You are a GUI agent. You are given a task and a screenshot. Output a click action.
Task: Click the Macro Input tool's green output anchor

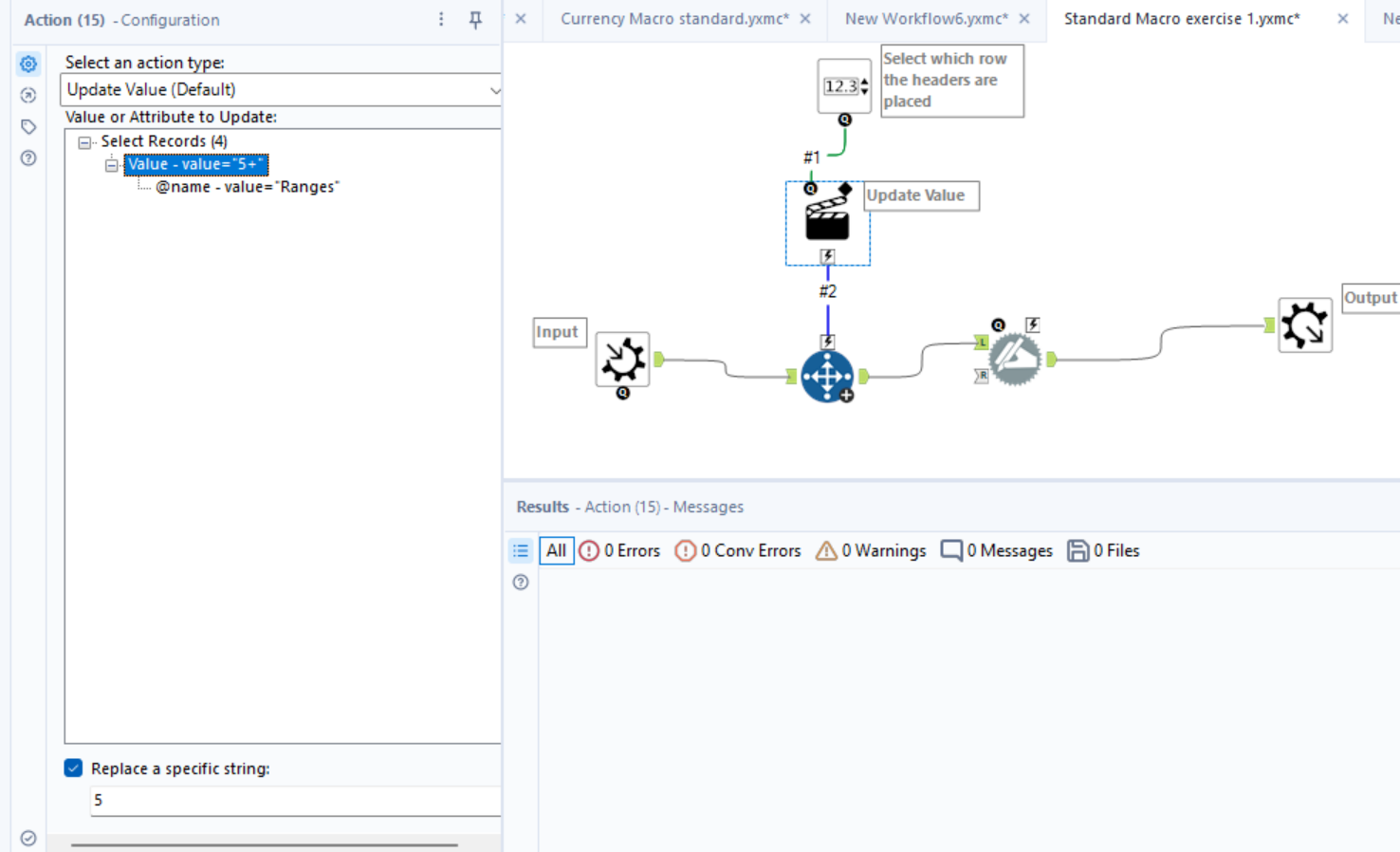coord(659,359)
